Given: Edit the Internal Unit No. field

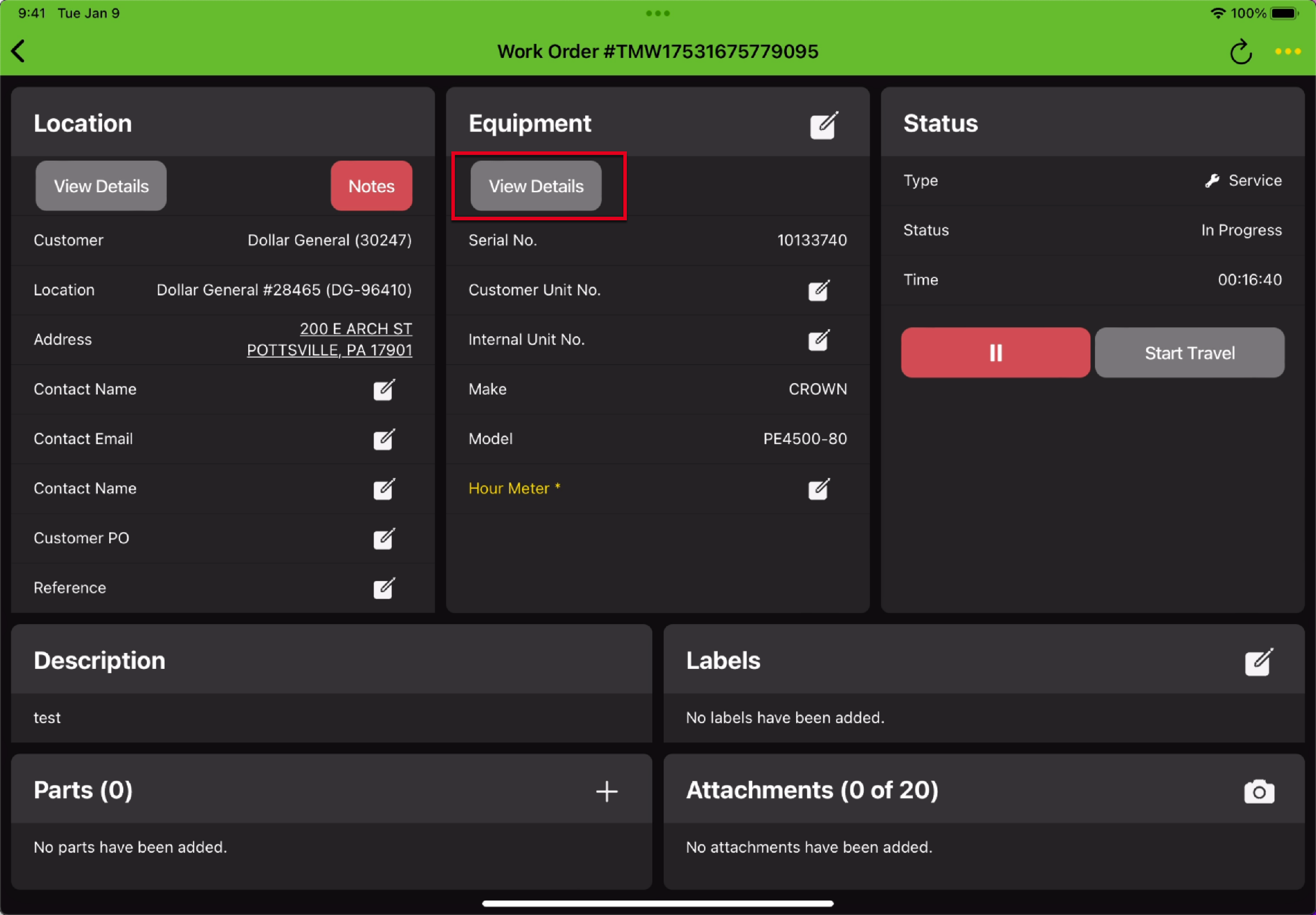Looking at the screenshot, I should click(818, 340).
